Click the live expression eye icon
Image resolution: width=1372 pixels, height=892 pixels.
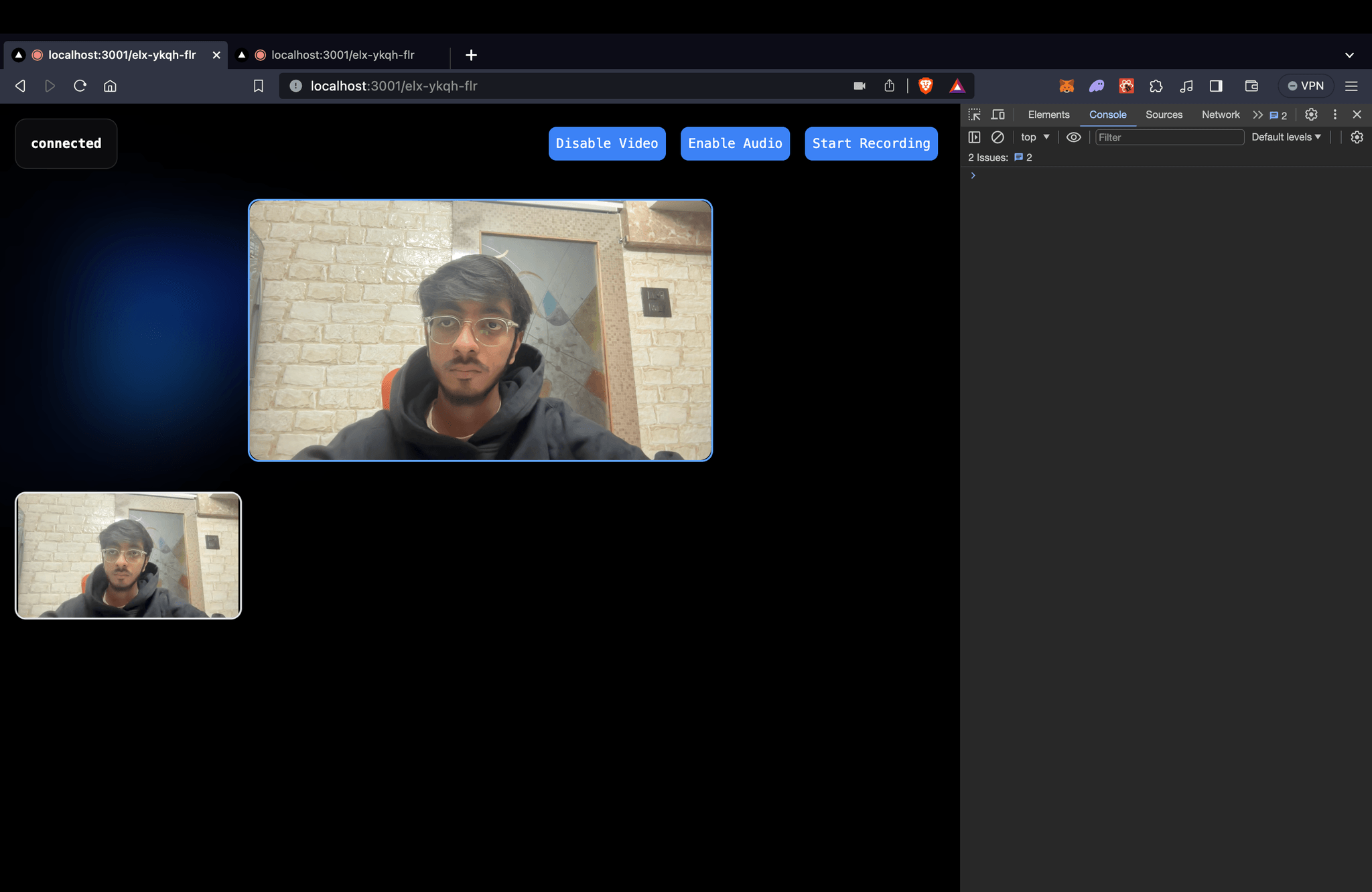[1073, 137]
